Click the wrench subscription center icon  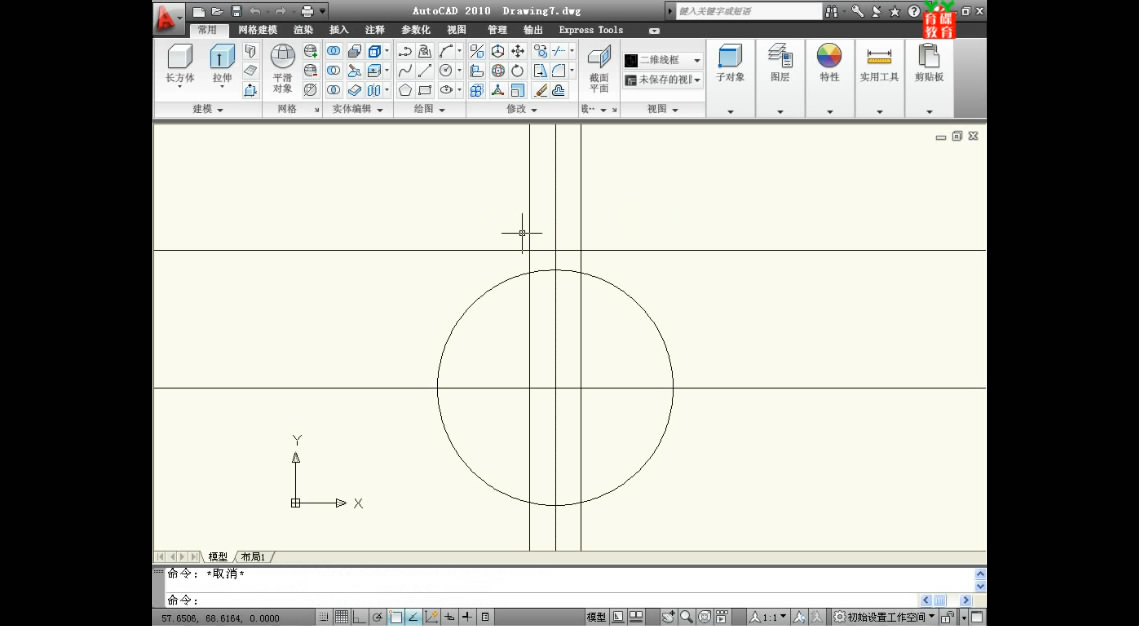tap(857, 12)
